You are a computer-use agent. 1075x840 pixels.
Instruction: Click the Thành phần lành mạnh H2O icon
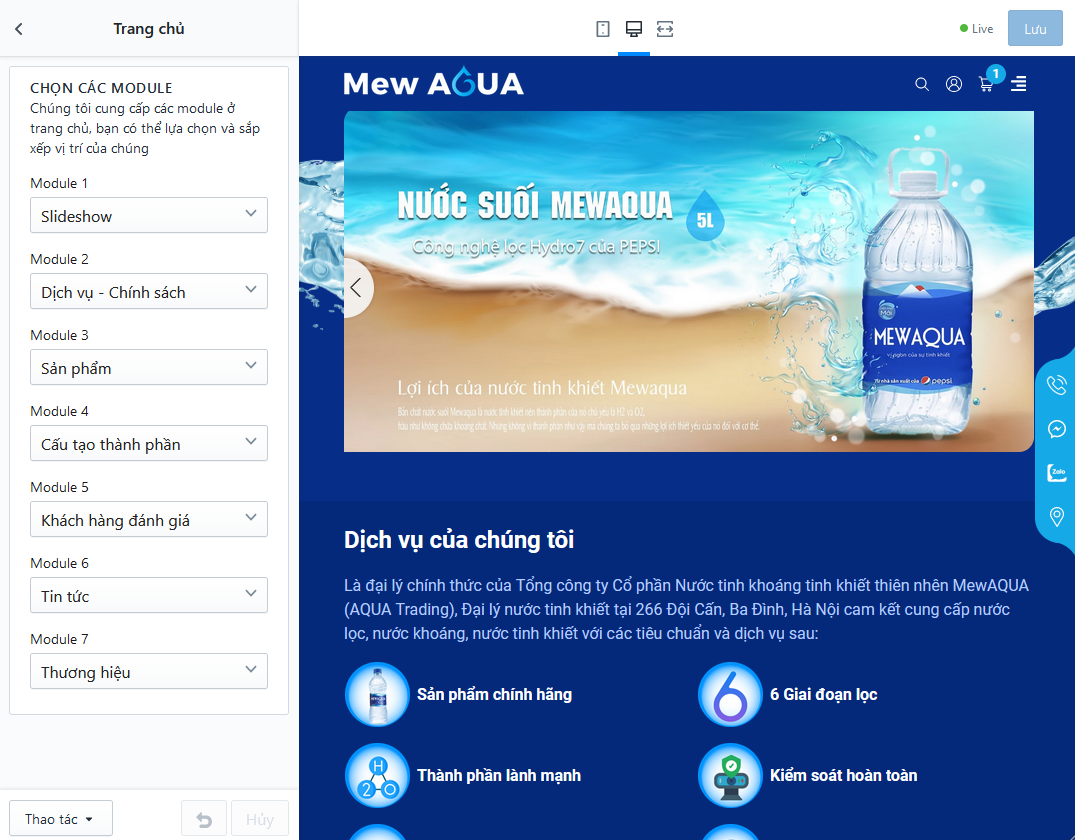tap(377, 776)
